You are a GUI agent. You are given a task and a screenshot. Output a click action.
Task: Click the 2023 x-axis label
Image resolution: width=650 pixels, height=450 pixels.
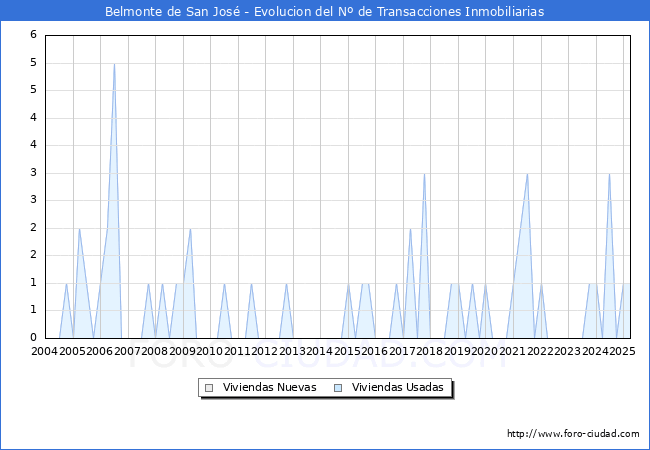tap(567, 351)
